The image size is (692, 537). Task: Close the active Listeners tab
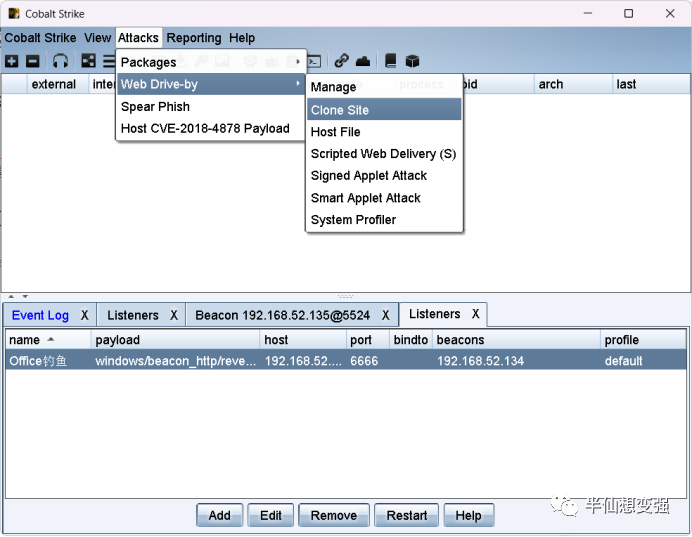[x=475, y=314]
